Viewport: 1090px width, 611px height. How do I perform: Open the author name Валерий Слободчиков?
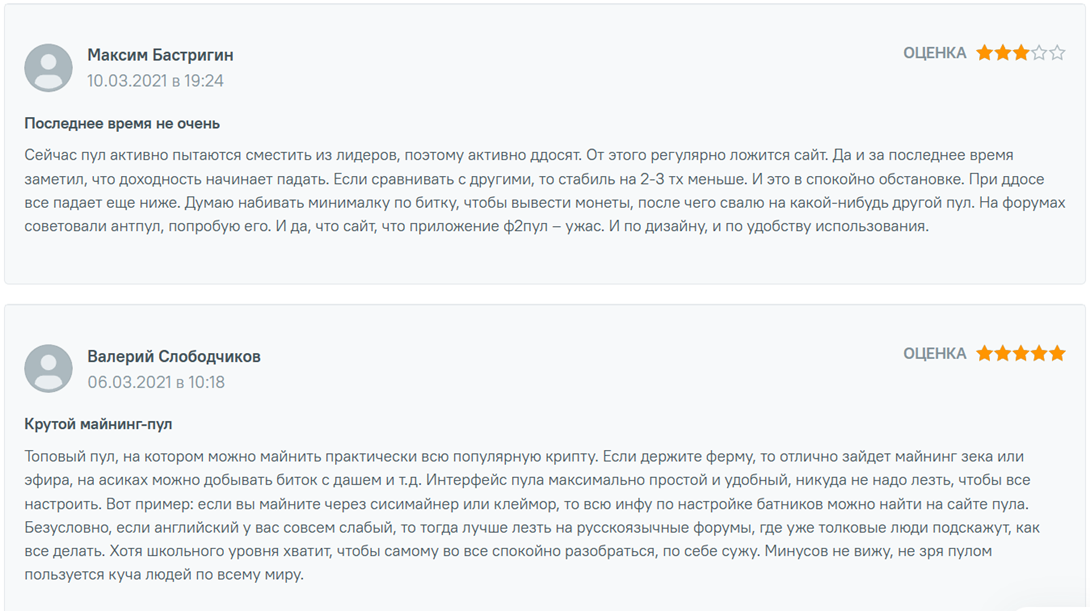[x=174, y=357]
